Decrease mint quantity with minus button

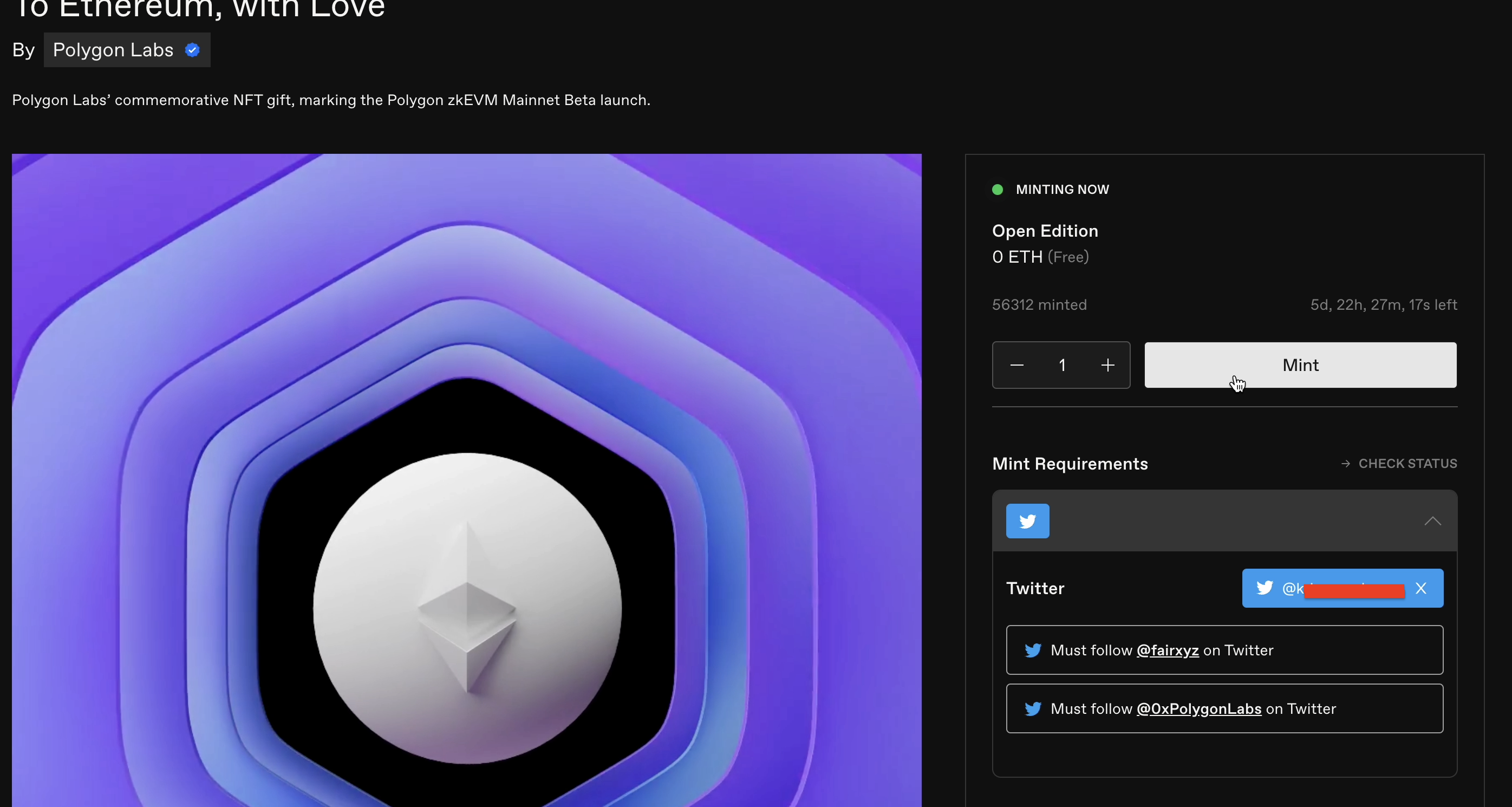(1017, 365)
